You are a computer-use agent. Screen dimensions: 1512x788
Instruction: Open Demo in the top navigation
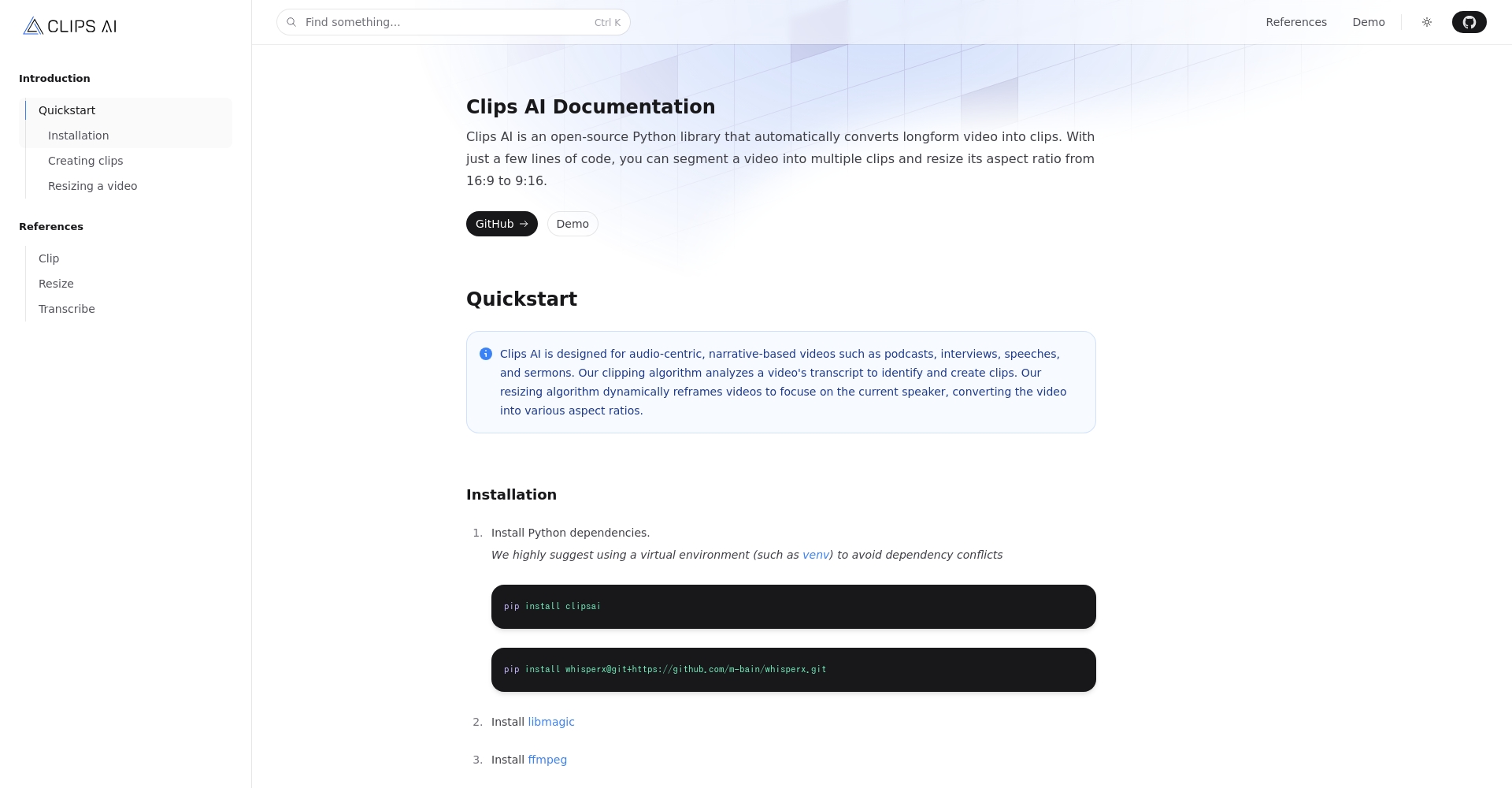(x=1369, y=22)
